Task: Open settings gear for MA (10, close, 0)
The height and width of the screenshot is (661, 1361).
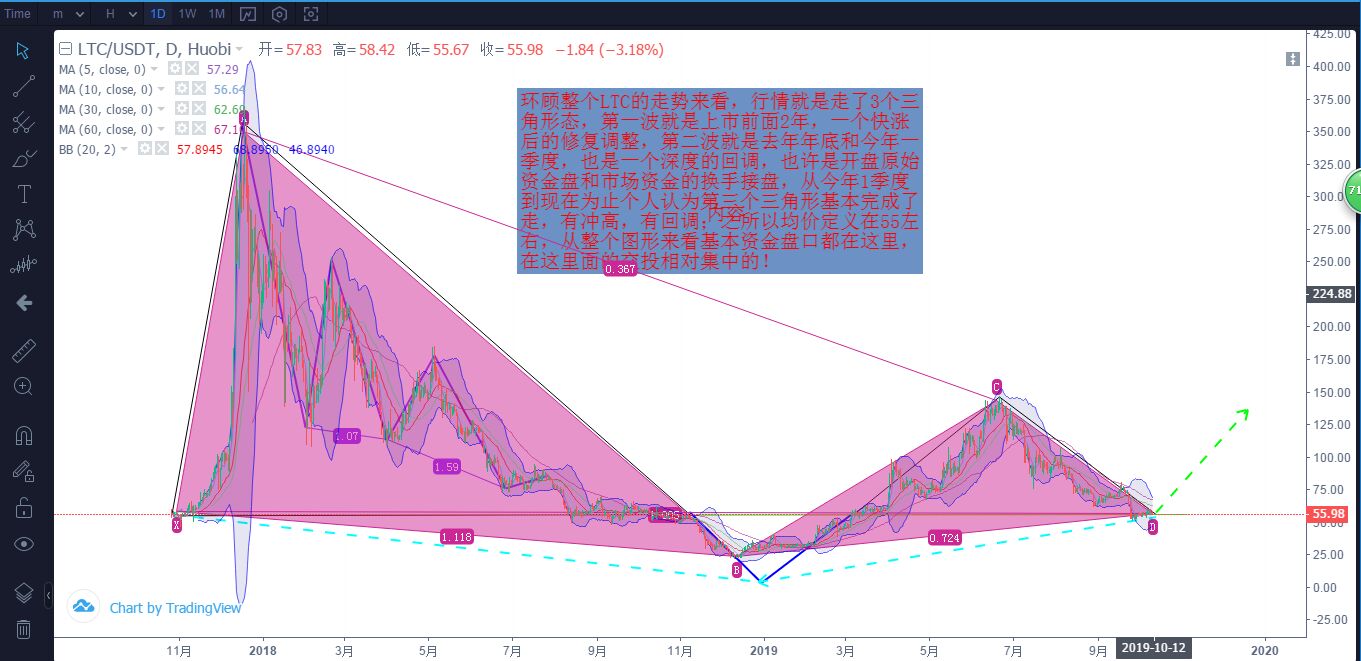Action: (182, 89)
